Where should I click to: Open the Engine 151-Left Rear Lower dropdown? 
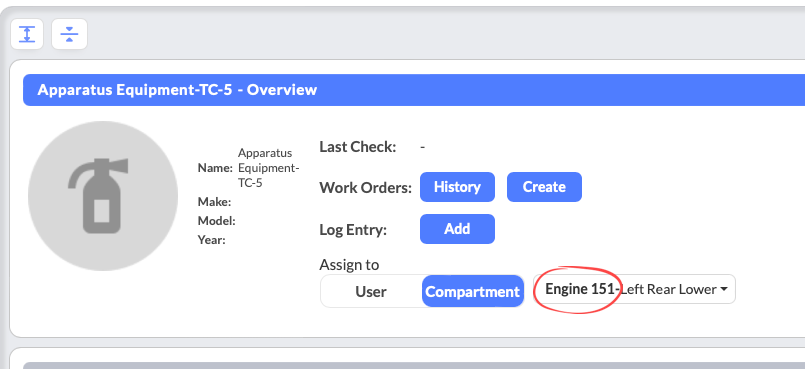[x=635, y=289]
